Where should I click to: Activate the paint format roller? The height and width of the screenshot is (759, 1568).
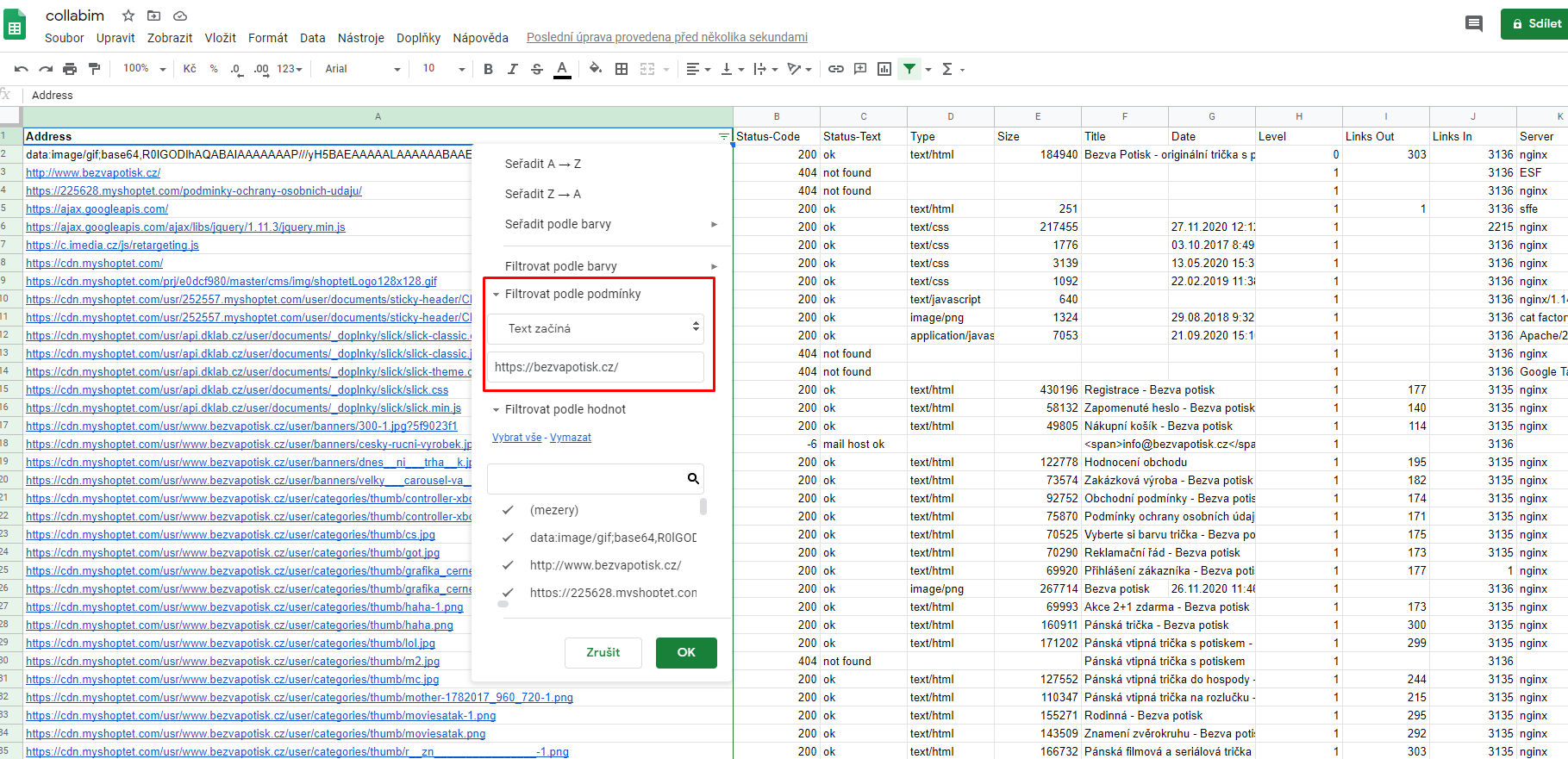tap(95, 69)
